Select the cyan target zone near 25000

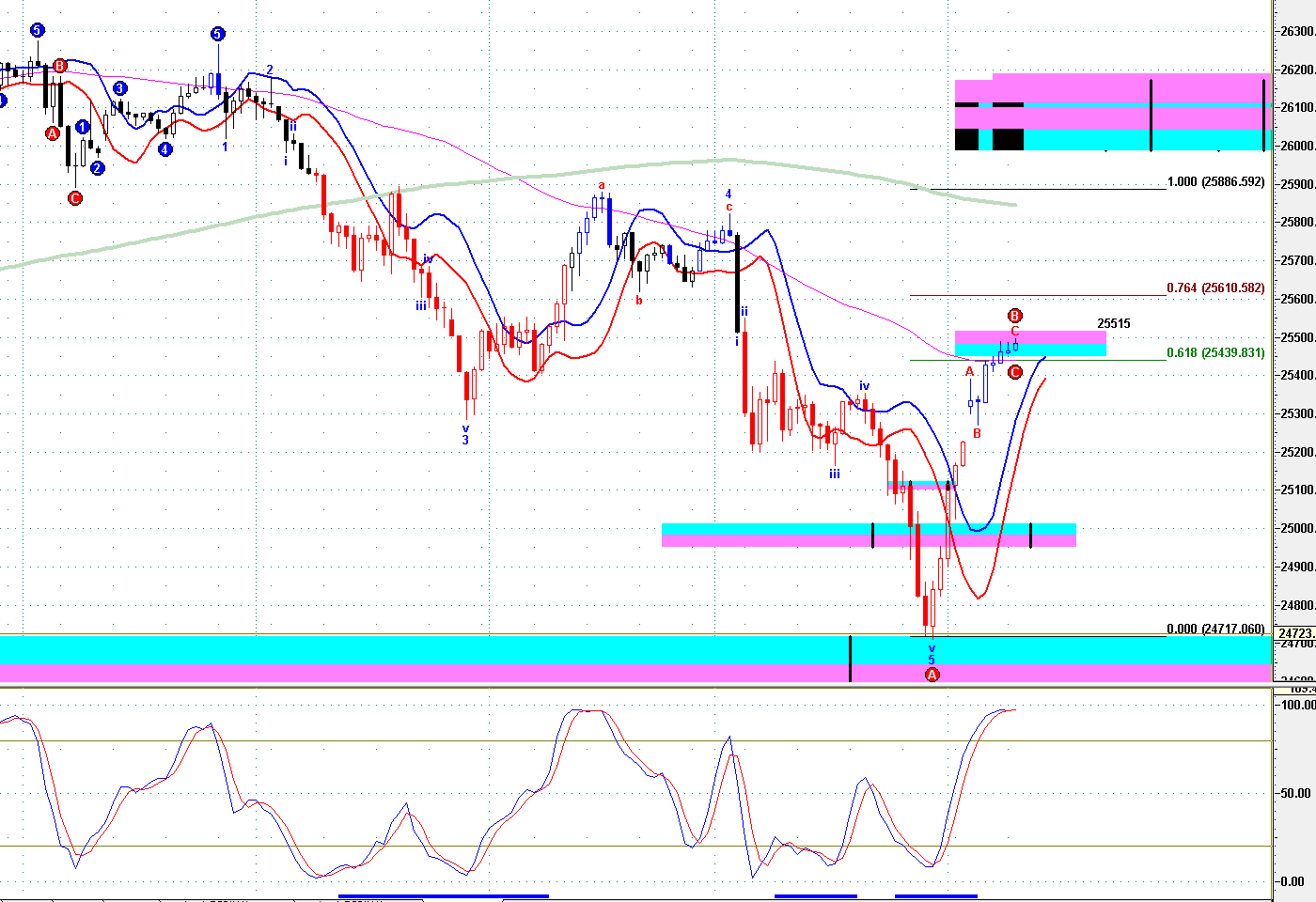869,530
